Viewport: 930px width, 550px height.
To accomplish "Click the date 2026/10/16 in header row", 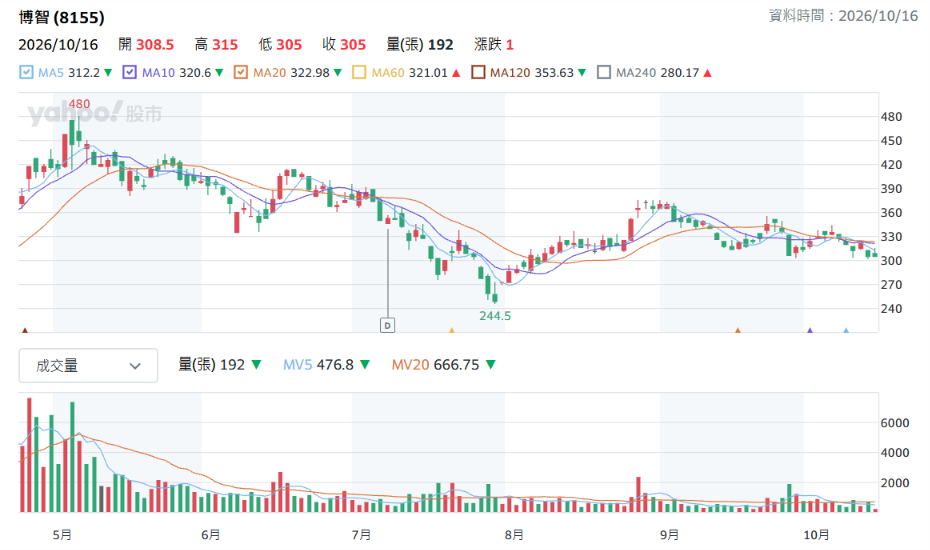I will pyautogui.click(x=58, y=44).
